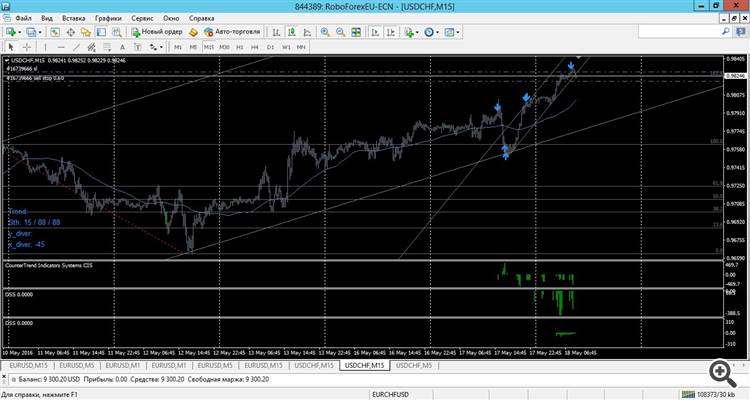Expand the arrows objects dropdown

pos(161,47)
